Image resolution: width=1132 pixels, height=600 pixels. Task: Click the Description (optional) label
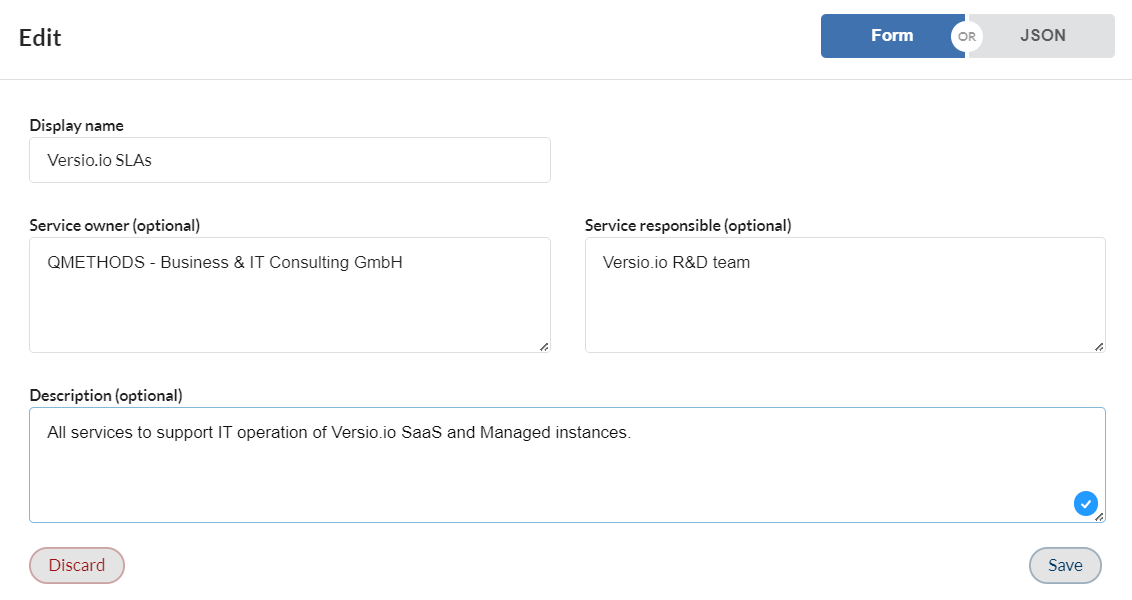pyautogui.click(x=106, y=396)
